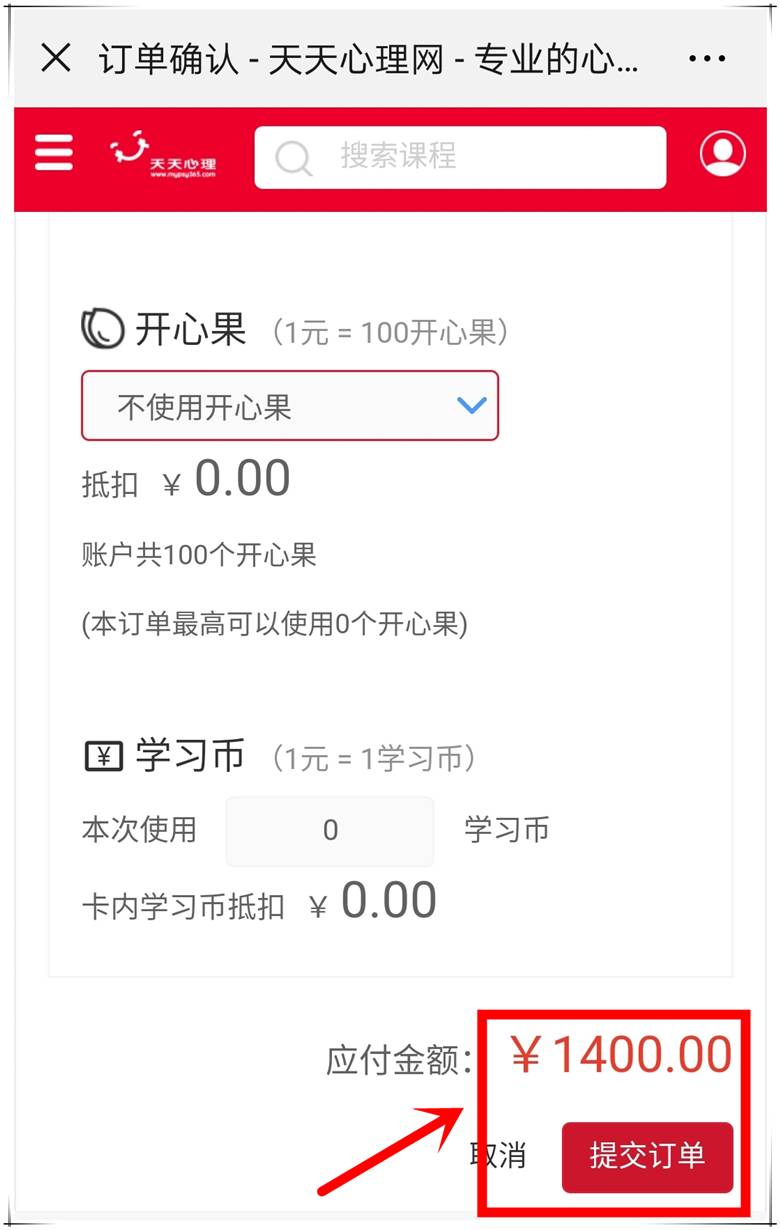Click the 学习币 yen card icon
Screen dimensions: 780x1230
[x=102, y=757]
